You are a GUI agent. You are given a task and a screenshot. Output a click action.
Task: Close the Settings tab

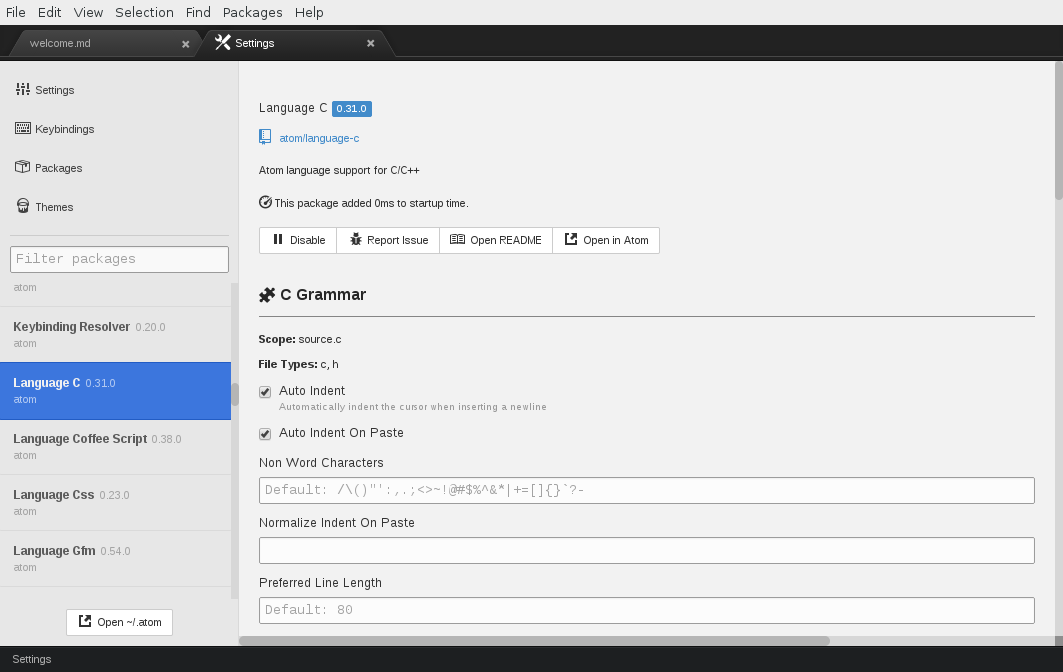coord(371,43)
